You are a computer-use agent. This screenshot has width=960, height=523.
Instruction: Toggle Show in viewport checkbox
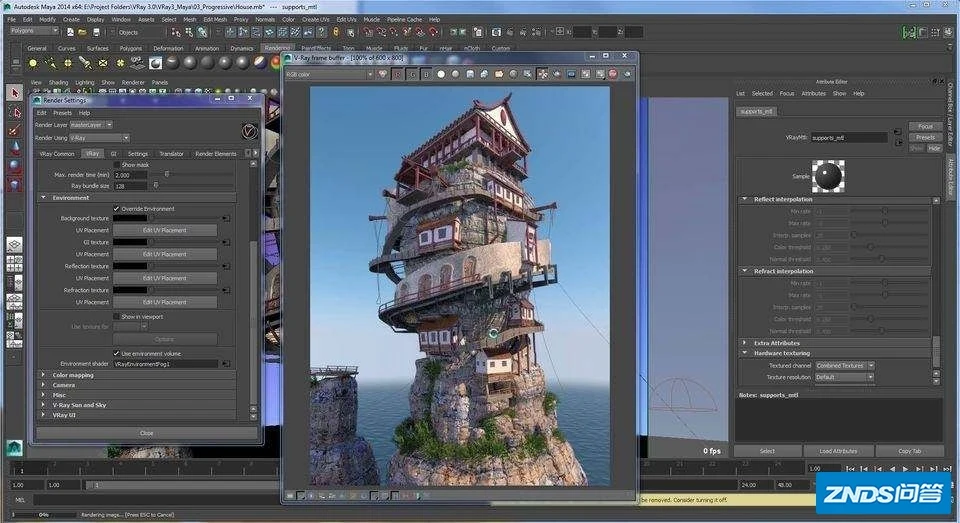116,317
